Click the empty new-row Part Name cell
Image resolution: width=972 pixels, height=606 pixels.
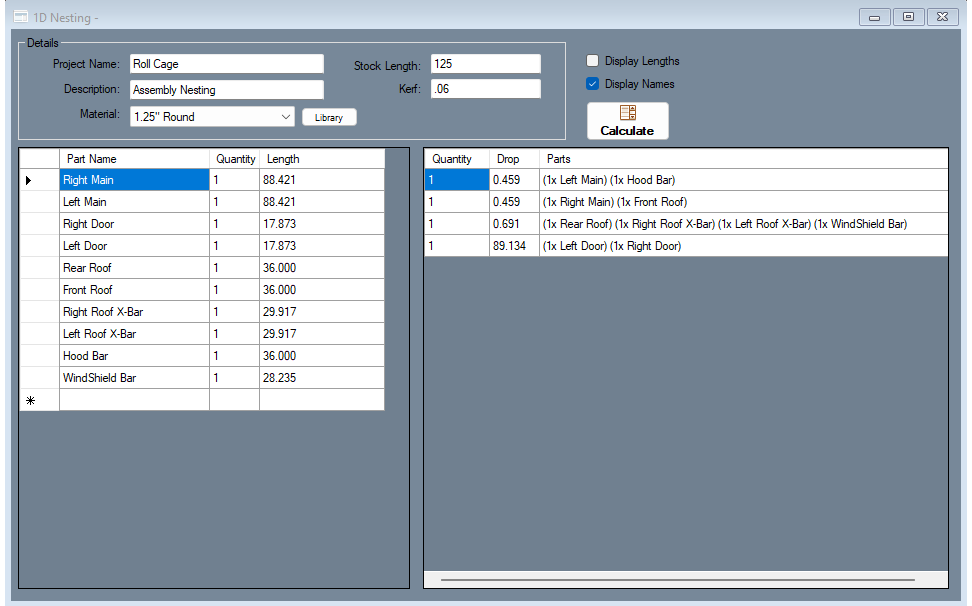[x=135, y=400]
